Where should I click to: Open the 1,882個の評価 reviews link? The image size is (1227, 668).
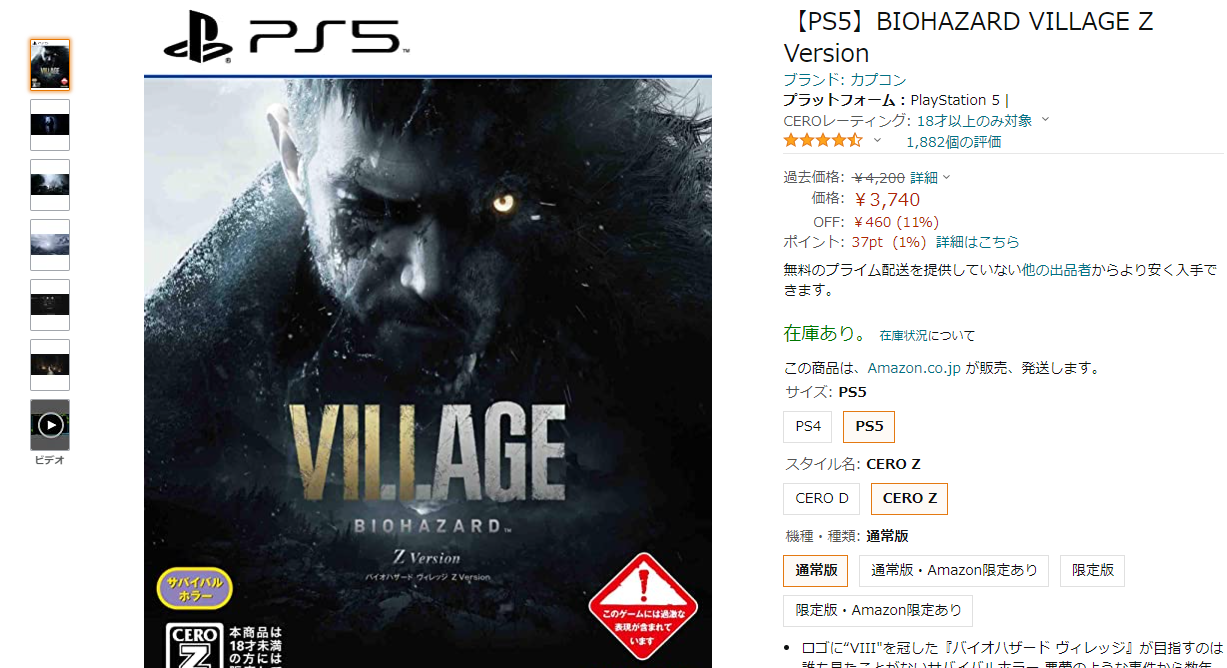coord(953,142)
